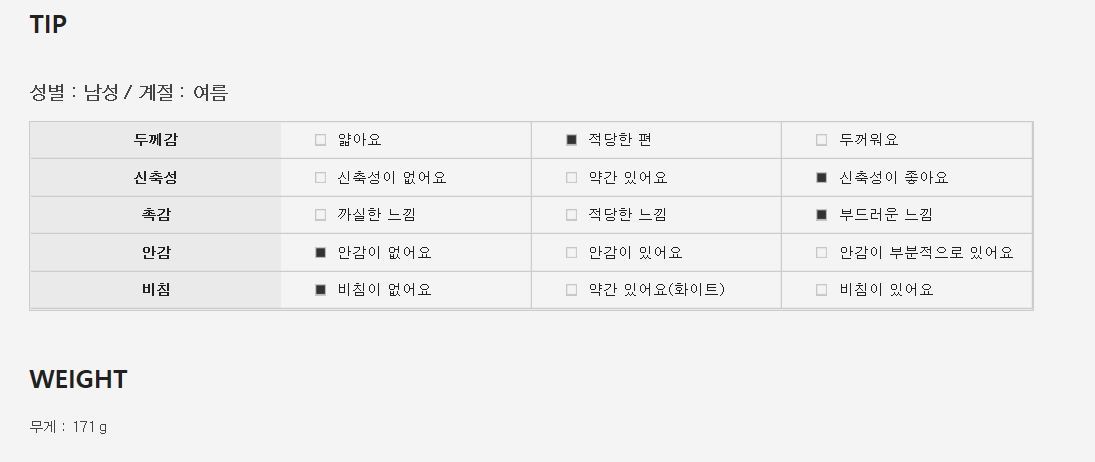Uncheck the 부드러운 느낌 checkbox
The width and height of the screenshot is (1095, 462).
[822, 215]
